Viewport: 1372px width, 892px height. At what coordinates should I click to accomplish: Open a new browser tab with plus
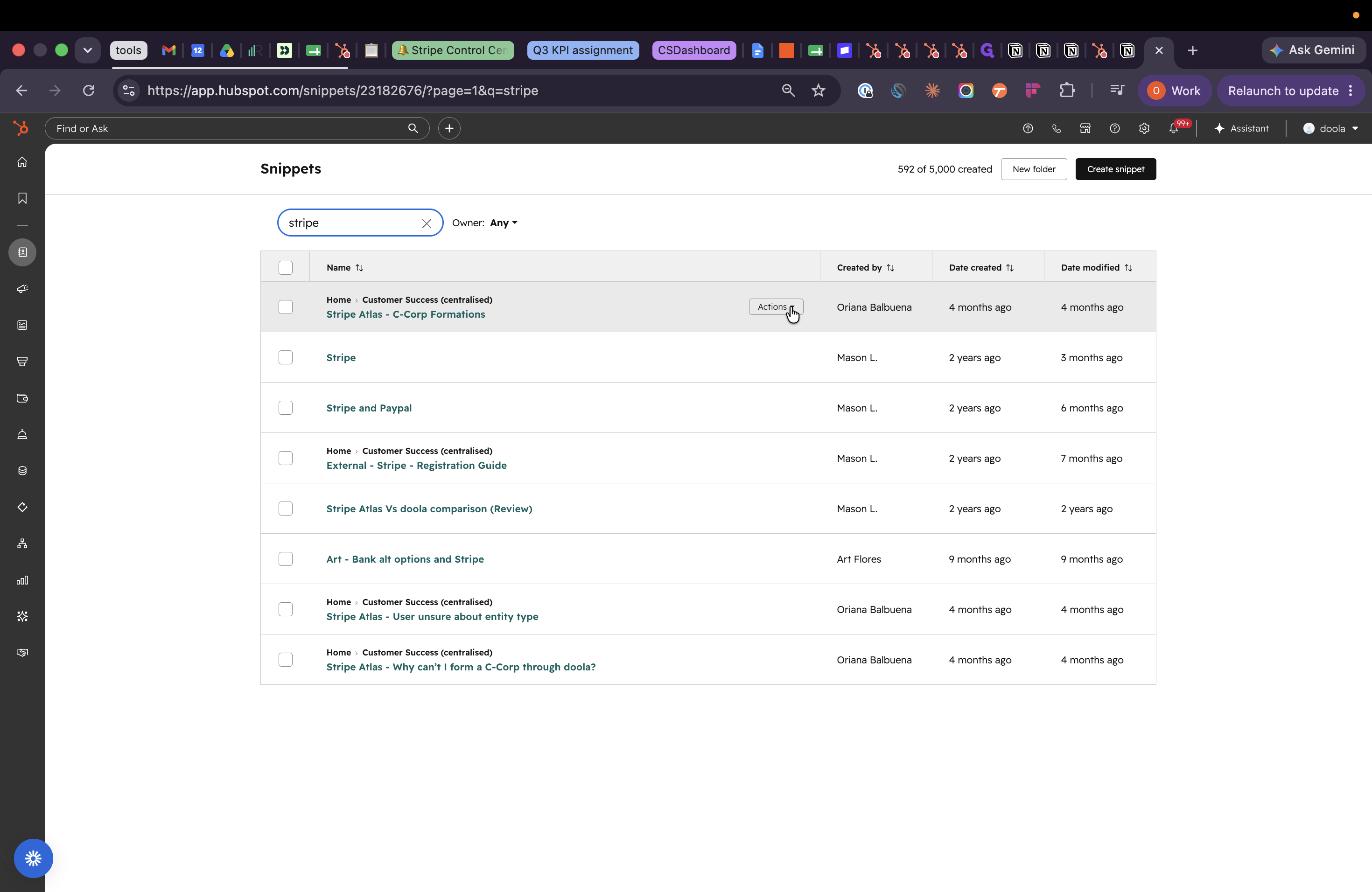pos(1193,51)
